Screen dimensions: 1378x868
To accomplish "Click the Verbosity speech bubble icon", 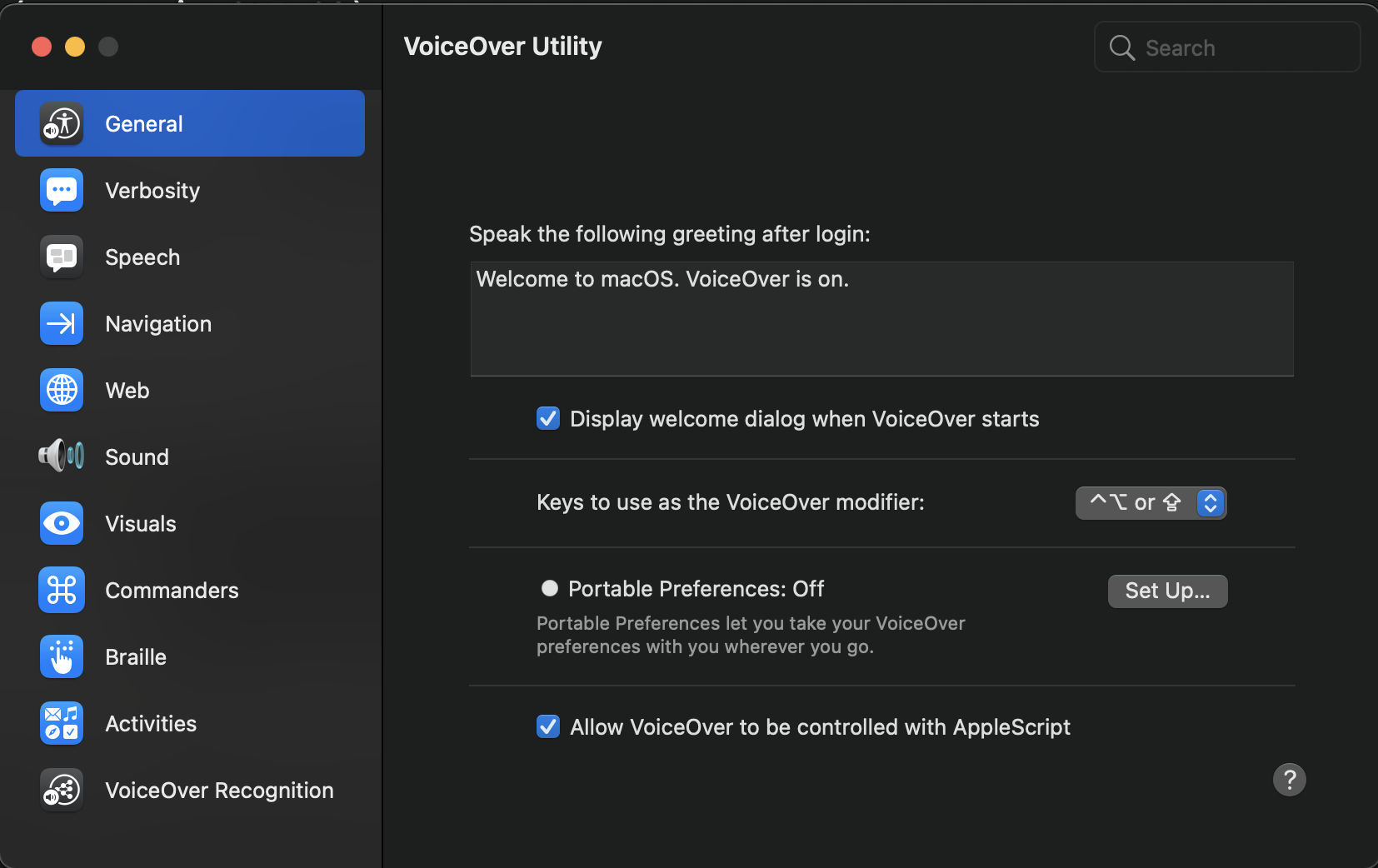I will [62, 191].
